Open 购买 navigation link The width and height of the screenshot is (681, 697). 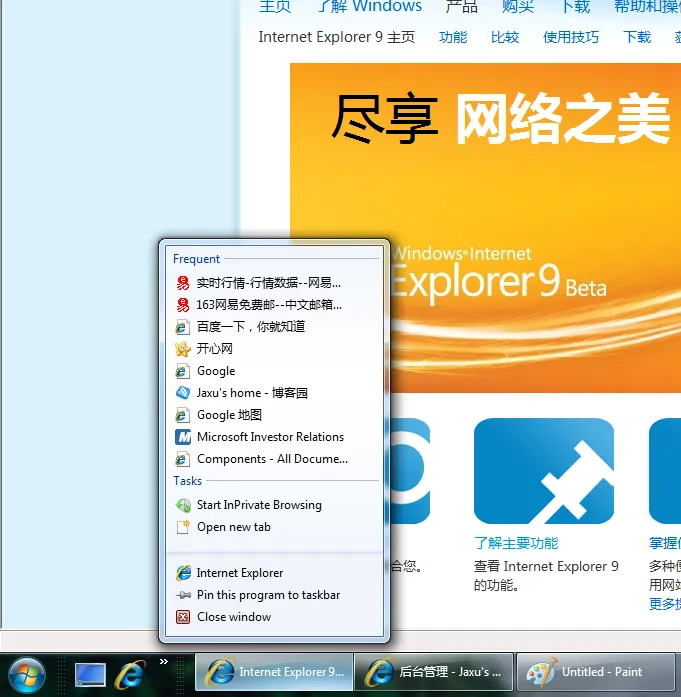[518, 6]
